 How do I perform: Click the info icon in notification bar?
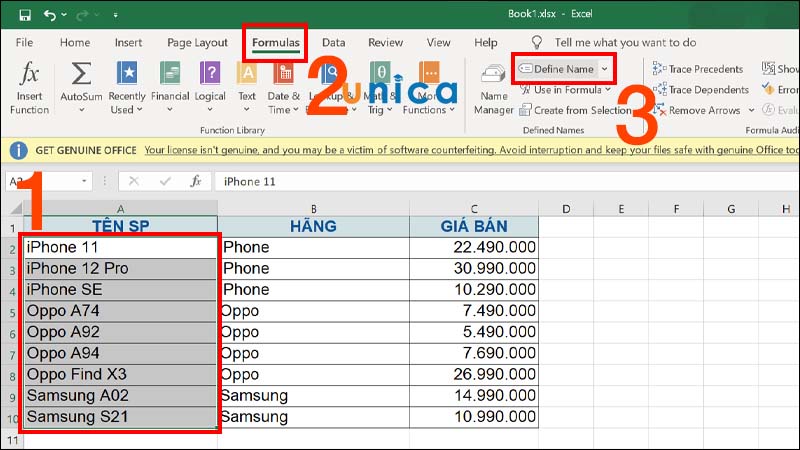coord(18,150)
